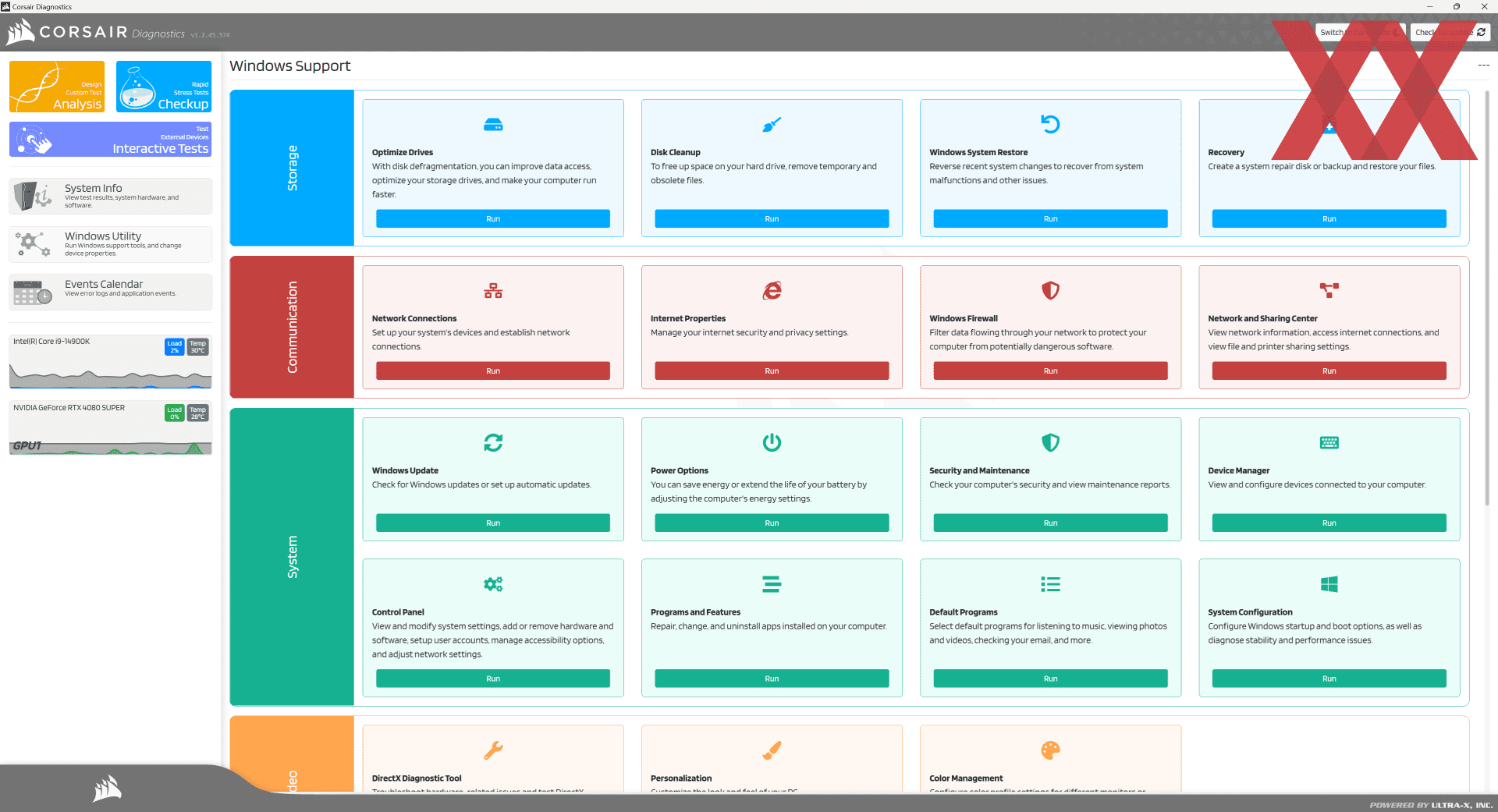
Task: Click the Programs and Features bars icon
Action: [772, 584]
